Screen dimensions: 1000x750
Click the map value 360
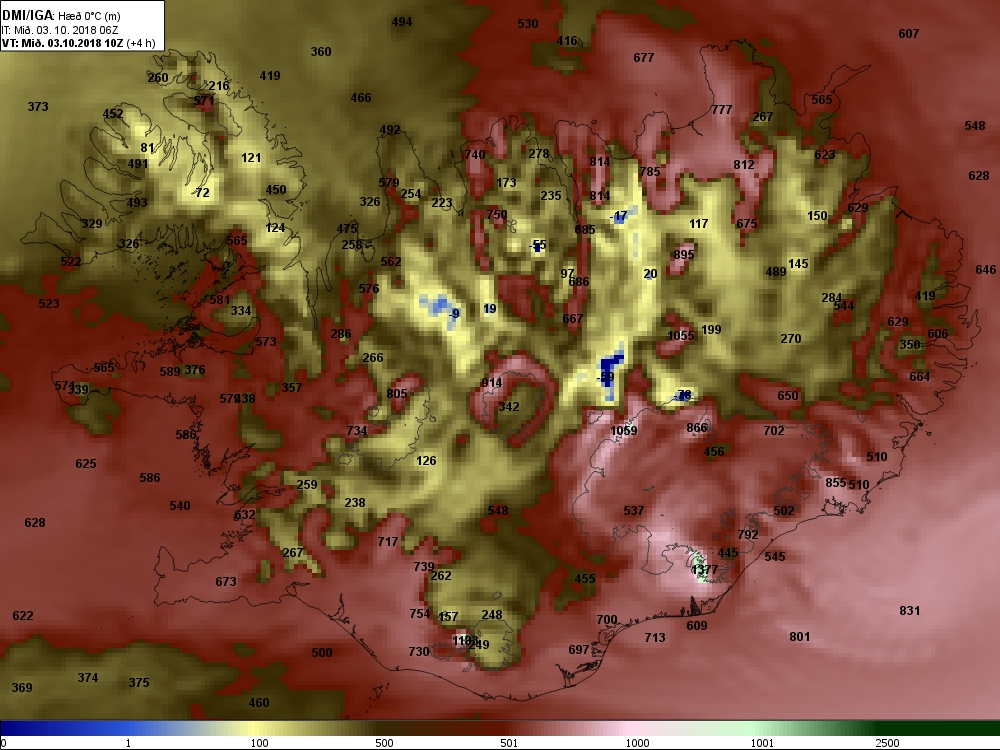click(x=321, y=52)
